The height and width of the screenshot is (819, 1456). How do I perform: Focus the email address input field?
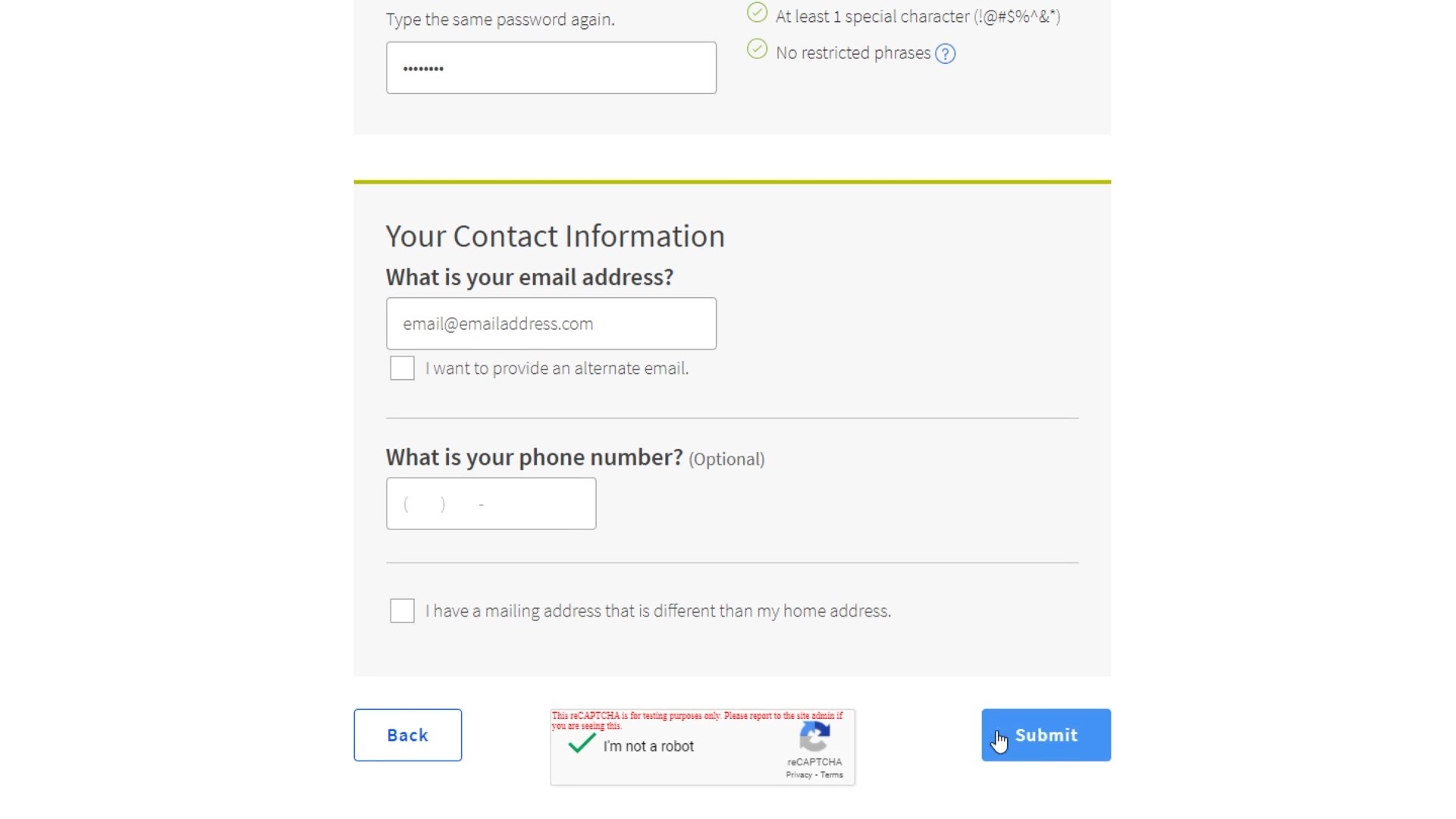[x=551, y=324]
